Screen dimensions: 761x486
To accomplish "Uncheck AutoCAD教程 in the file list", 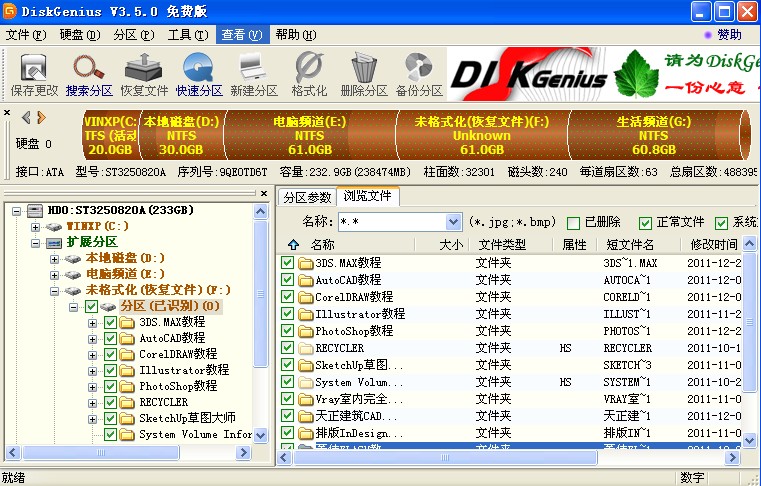I will [x=287, y=280].
